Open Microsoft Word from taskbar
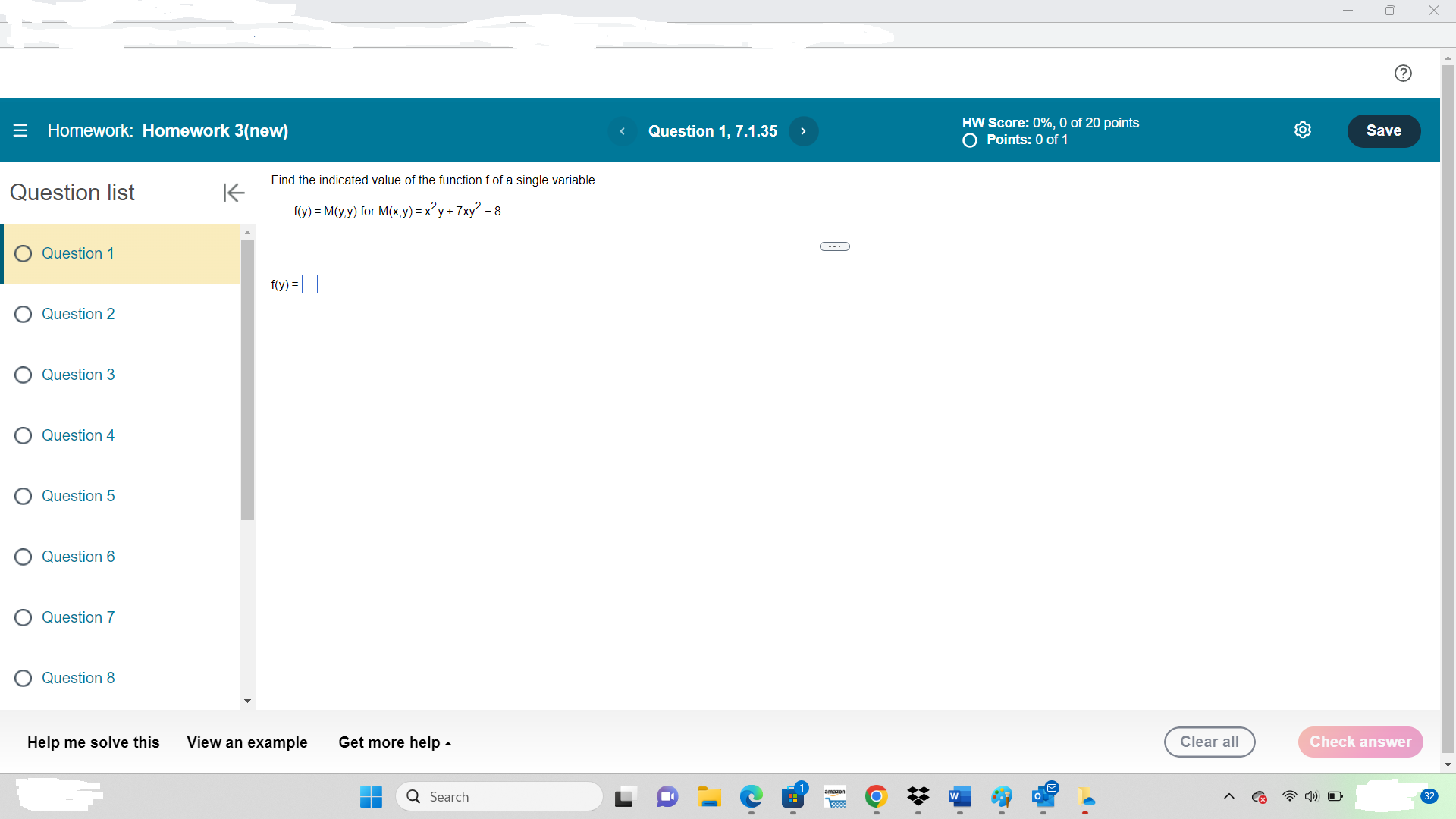 tap(959, 796)
